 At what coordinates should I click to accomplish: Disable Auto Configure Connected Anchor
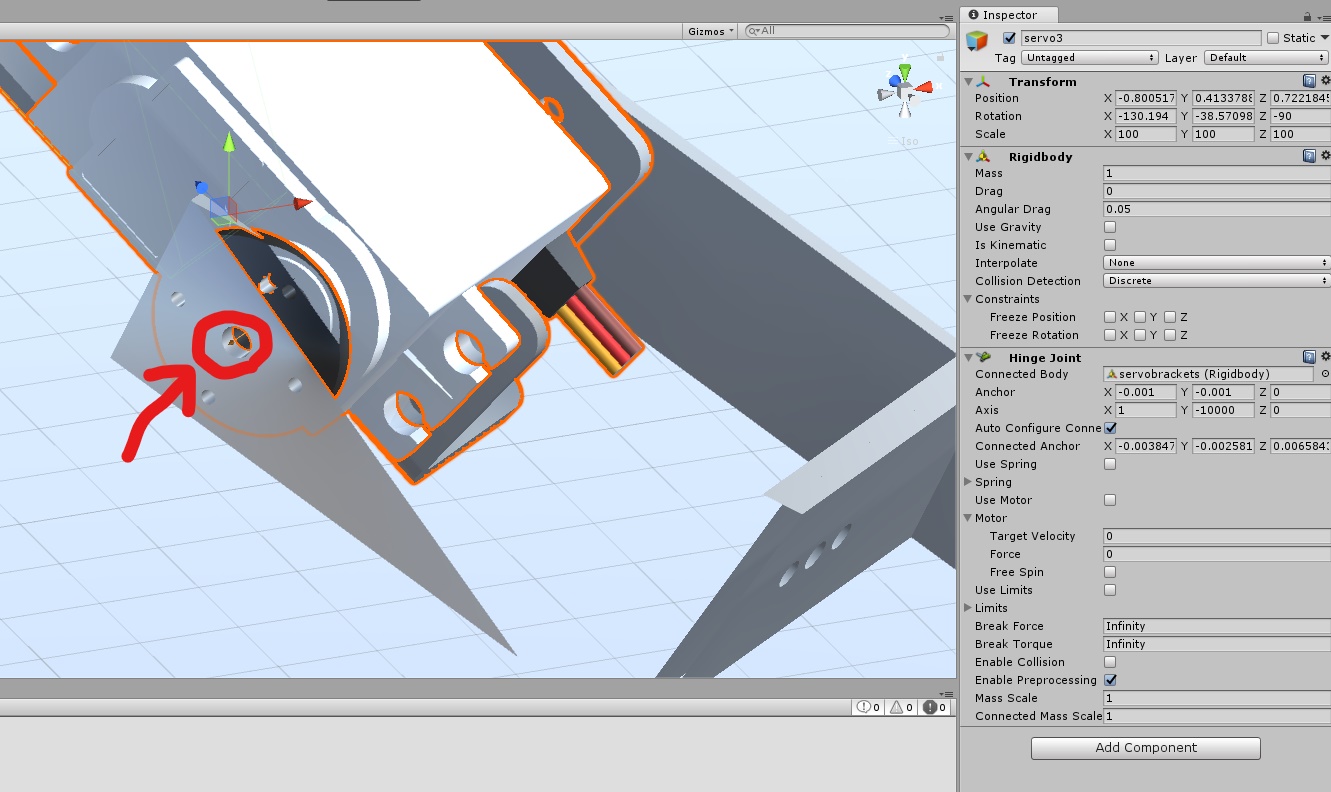(1109, 428)
